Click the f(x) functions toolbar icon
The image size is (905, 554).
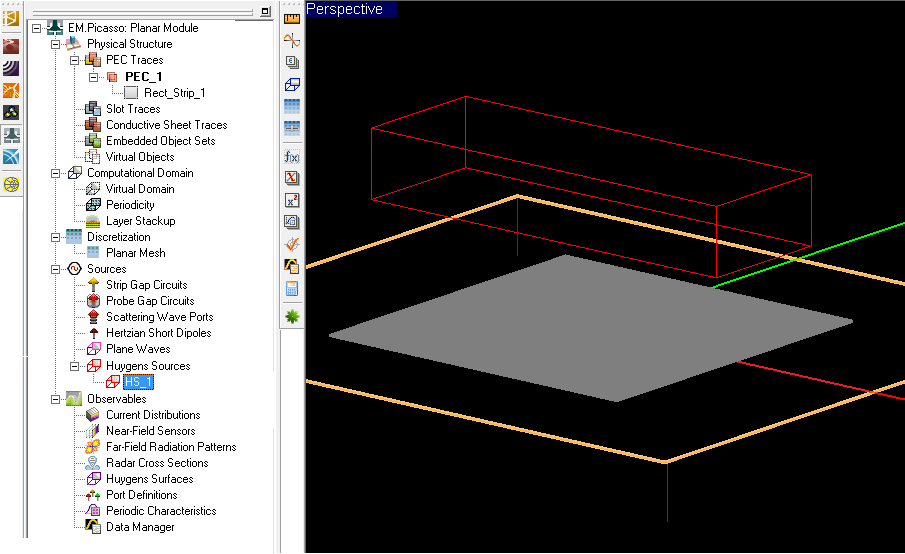292,156
